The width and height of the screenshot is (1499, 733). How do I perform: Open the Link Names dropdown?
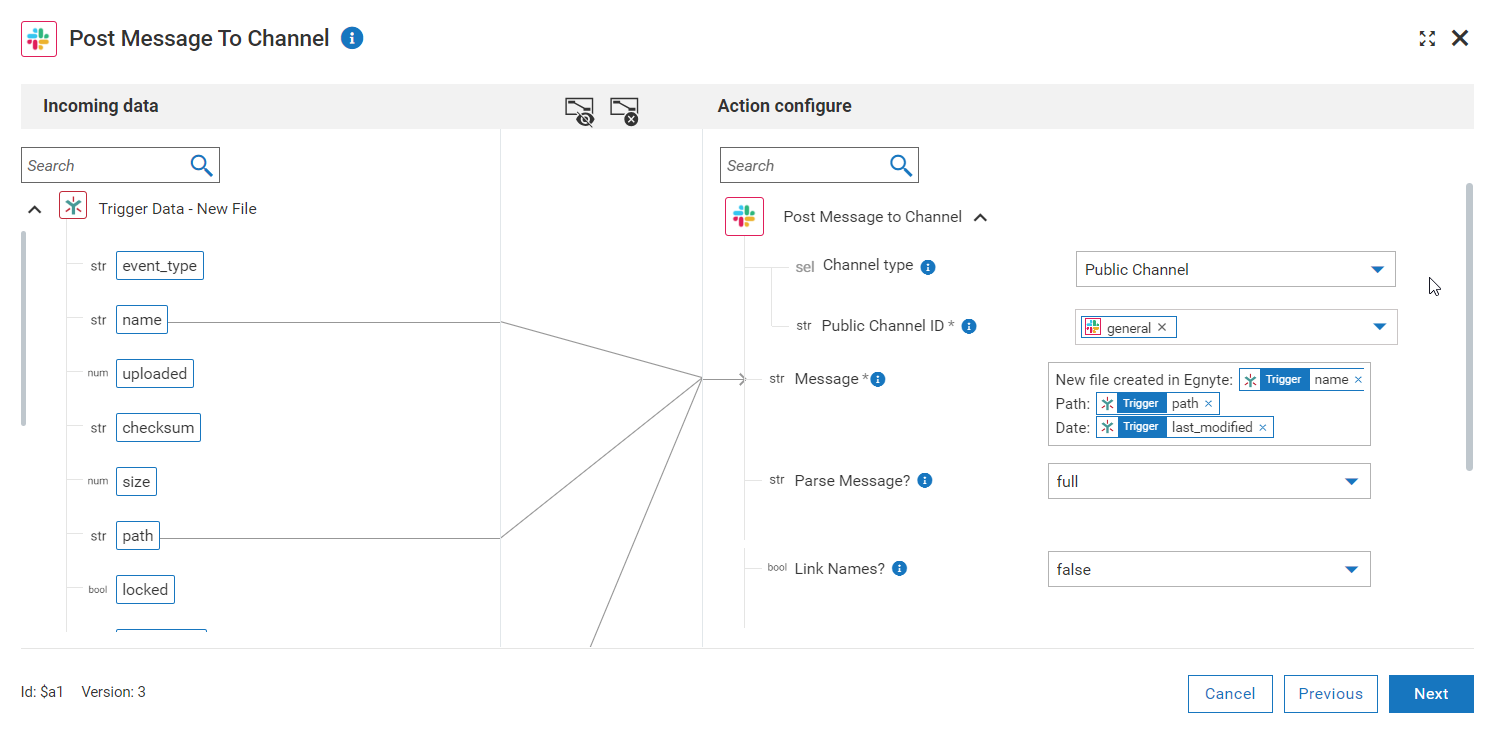1354,569
